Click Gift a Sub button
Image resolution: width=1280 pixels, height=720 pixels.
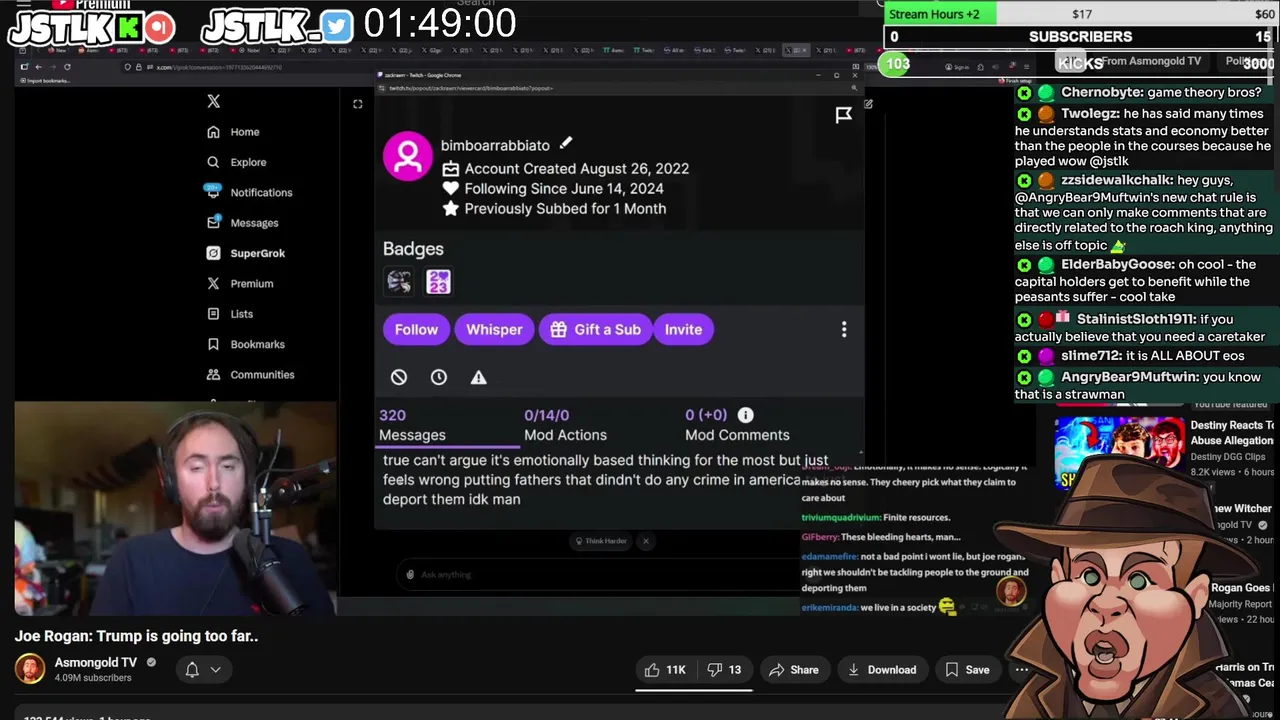596,329
